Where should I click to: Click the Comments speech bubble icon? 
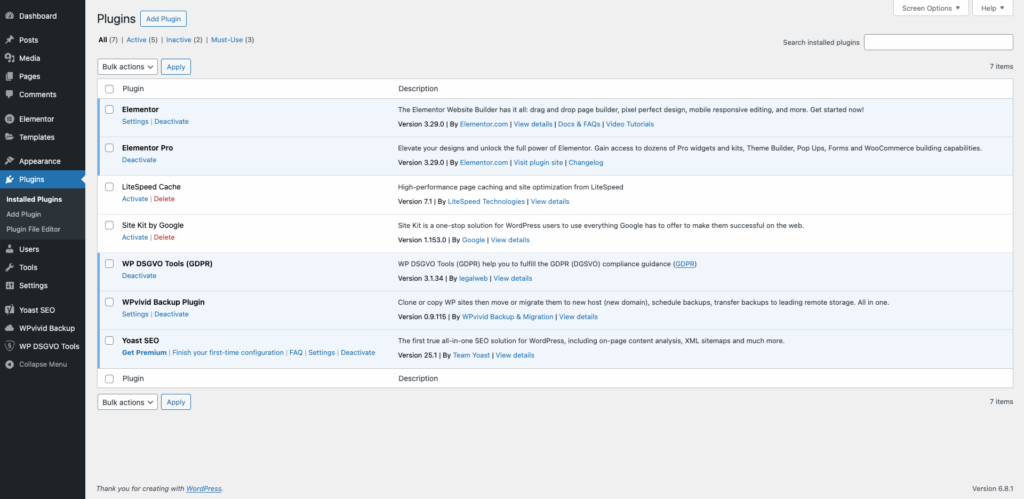coord(10,94)
